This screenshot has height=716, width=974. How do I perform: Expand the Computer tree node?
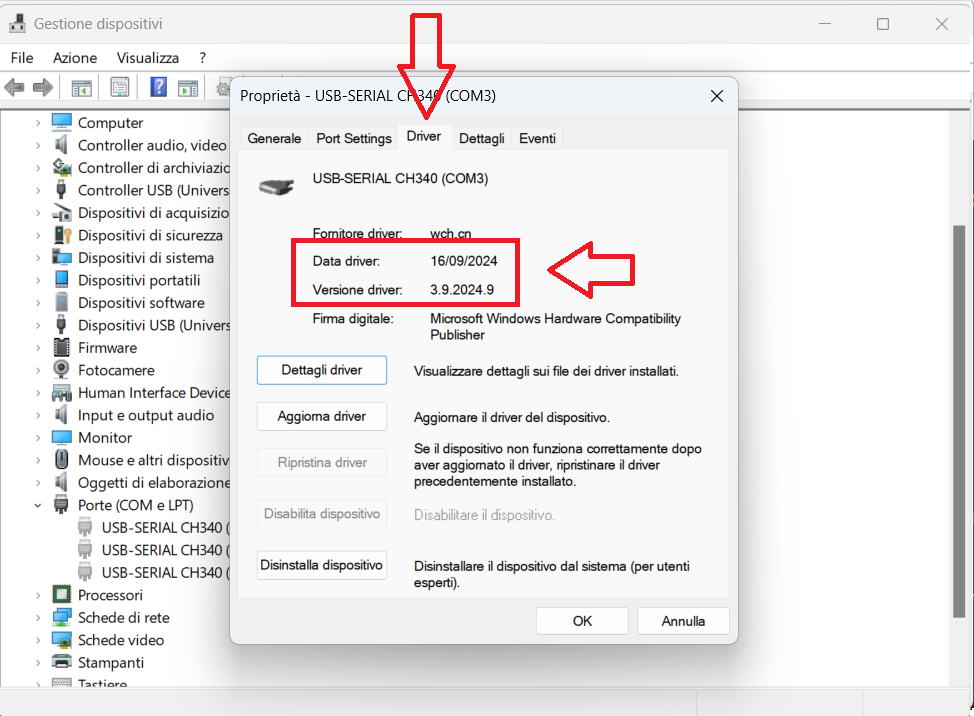(38, 123)
